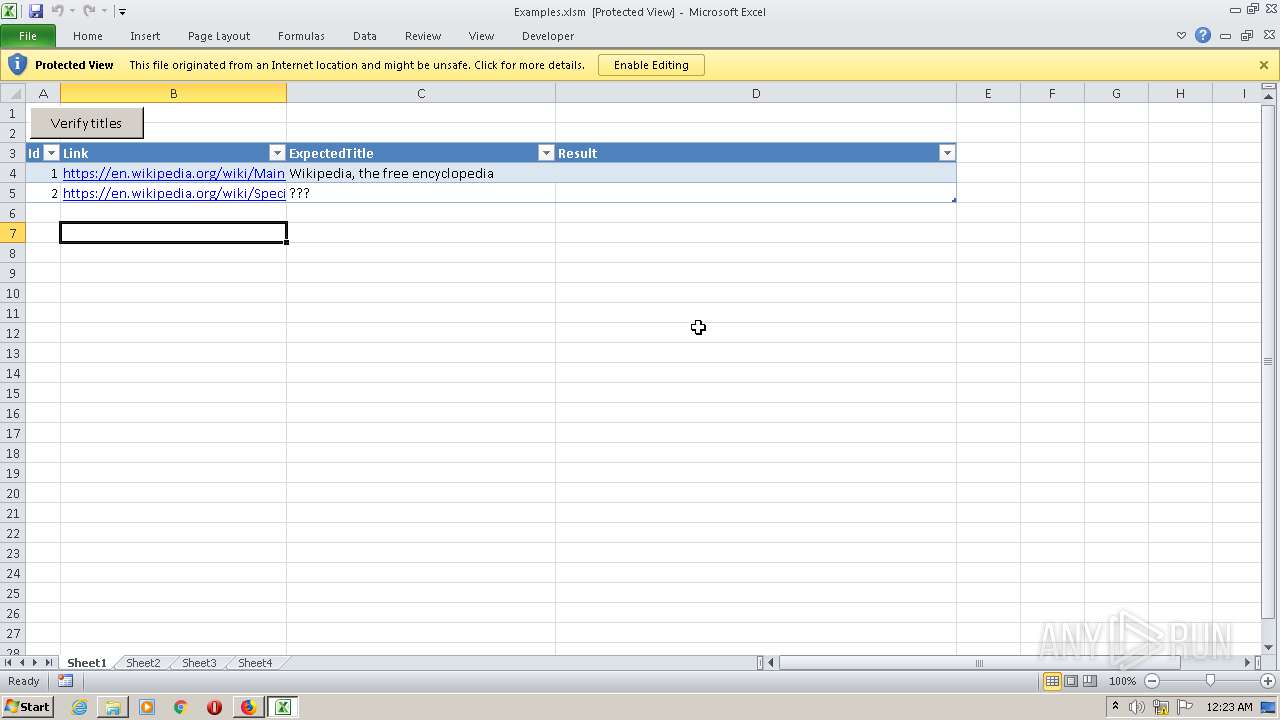Screen dimensions: 1280x720
Task: Go to last sheet navigation arrow
Action: click(49, 663)
